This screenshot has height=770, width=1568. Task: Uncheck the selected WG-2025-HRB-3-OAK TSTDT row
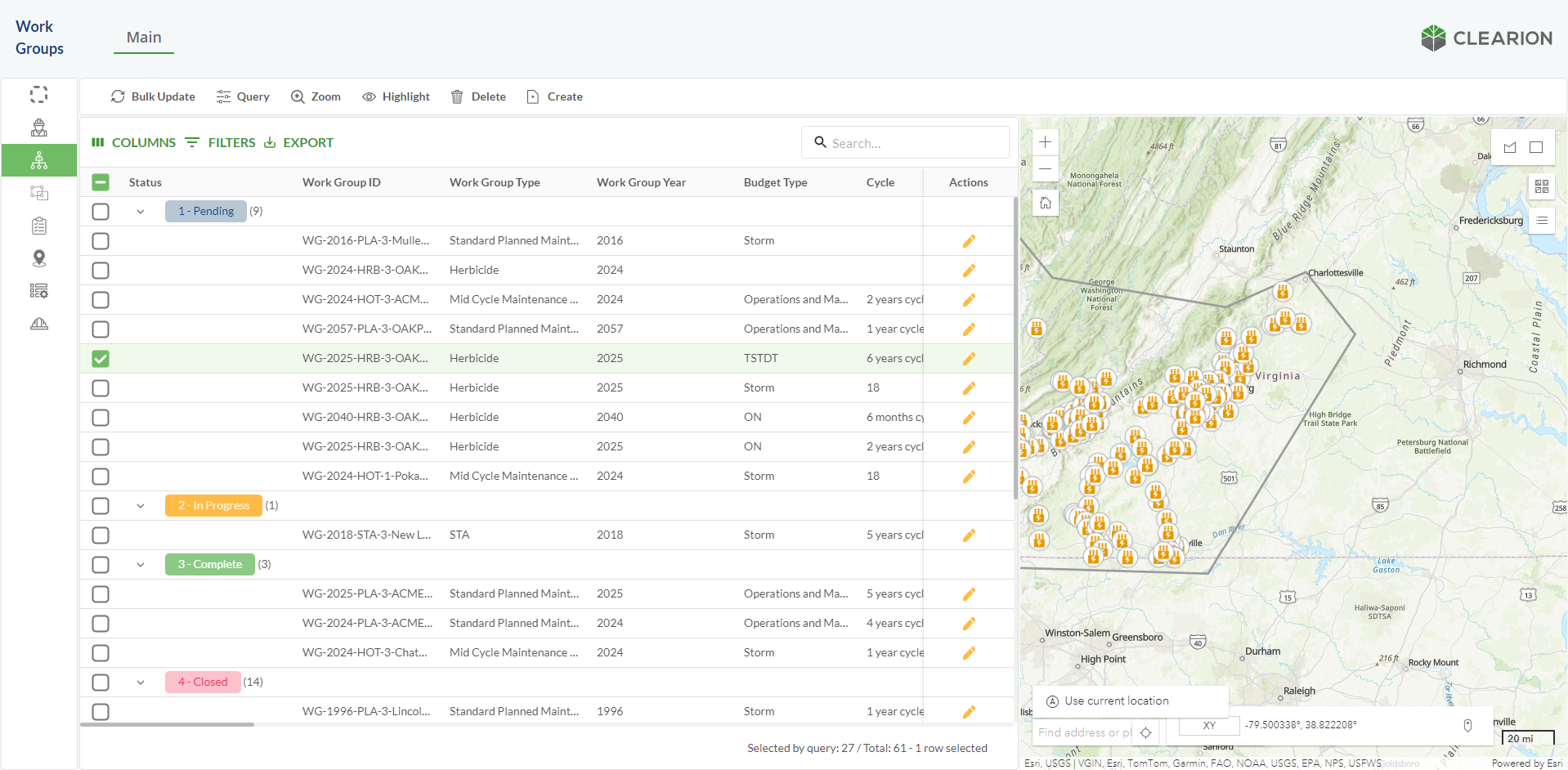(101, 359)
